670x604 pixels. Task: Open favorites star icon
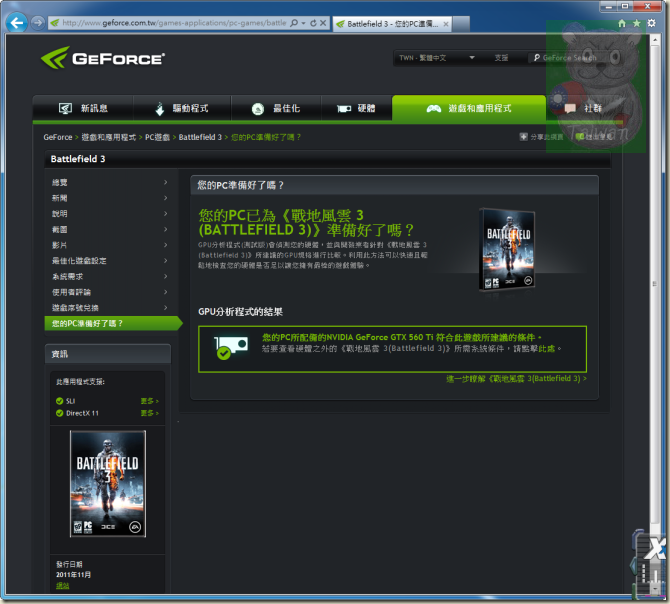636,23
